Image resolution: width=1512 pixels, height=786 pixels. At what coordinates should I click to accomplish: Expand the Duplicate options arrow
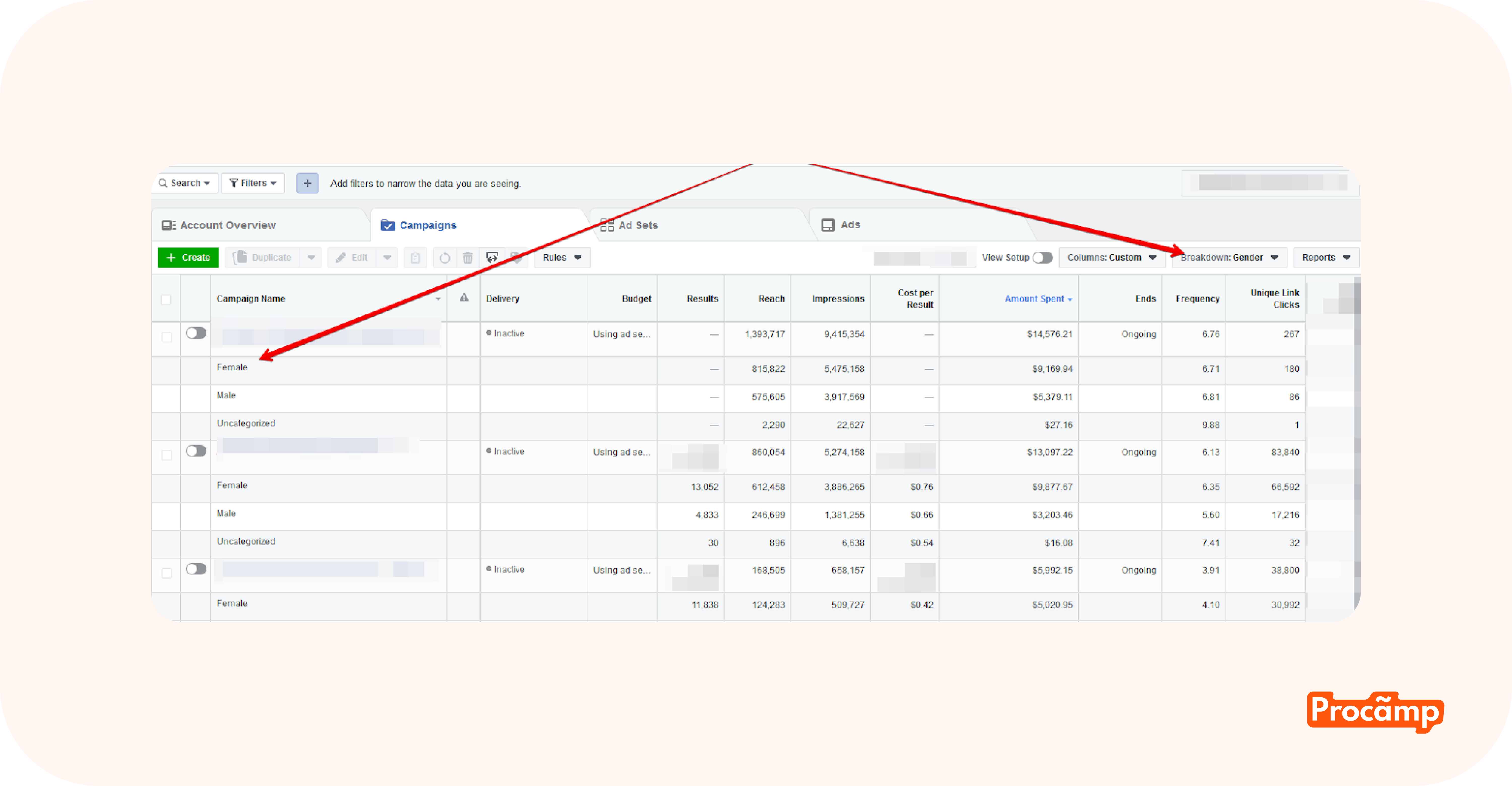pyautogui.click(x=311, y=257)
